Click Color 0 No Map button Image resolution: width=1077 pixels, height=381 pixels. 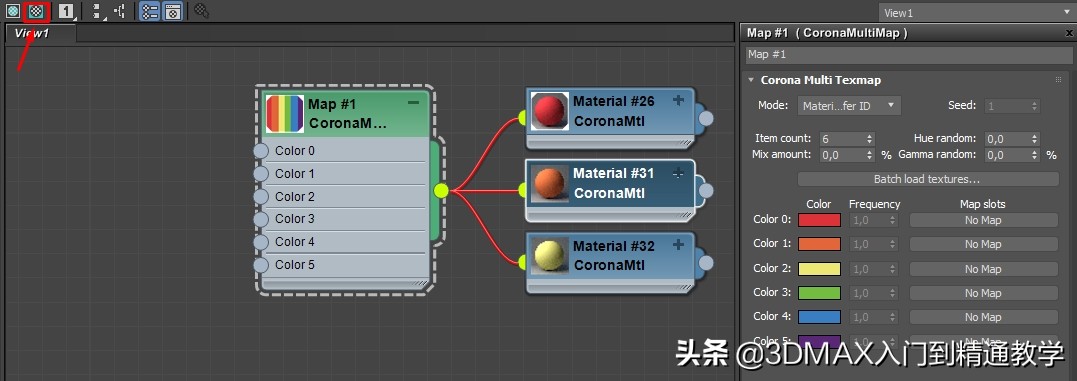click(x=983, y=220)
